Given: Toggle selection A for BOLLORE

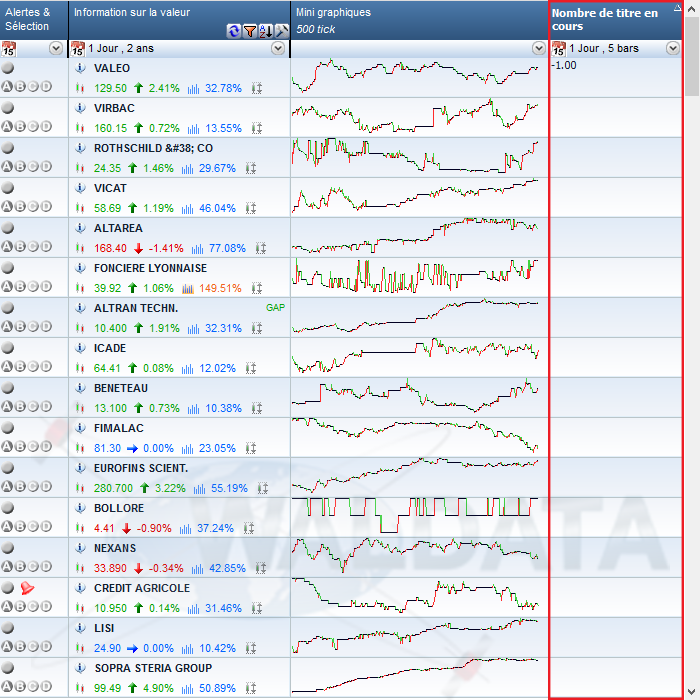Looking at the screenshot, I should (x=7, y=526).
